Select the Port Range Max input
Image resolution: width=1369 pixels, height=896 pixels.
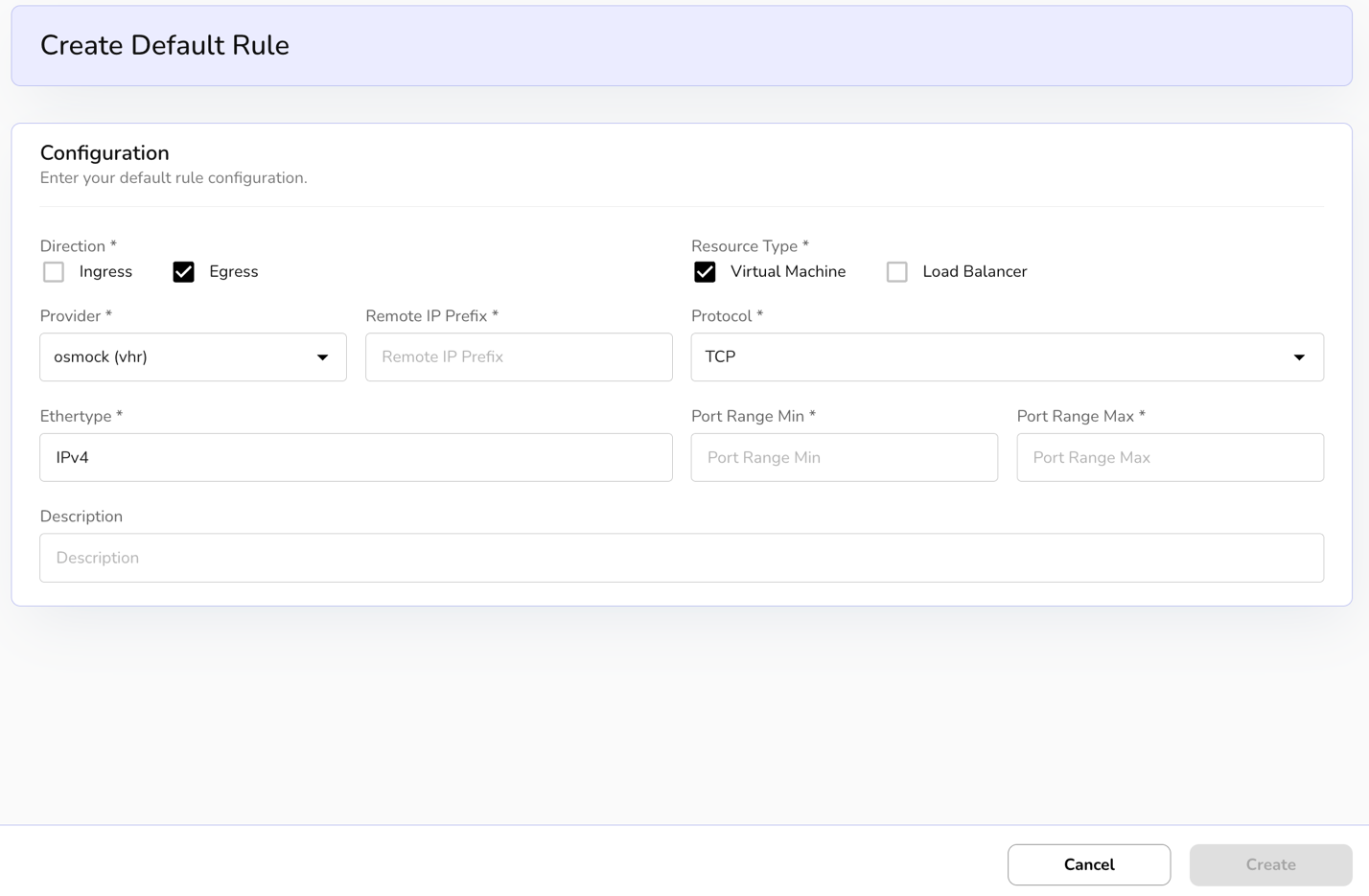pyautogui.click(x=1170, y=458)
